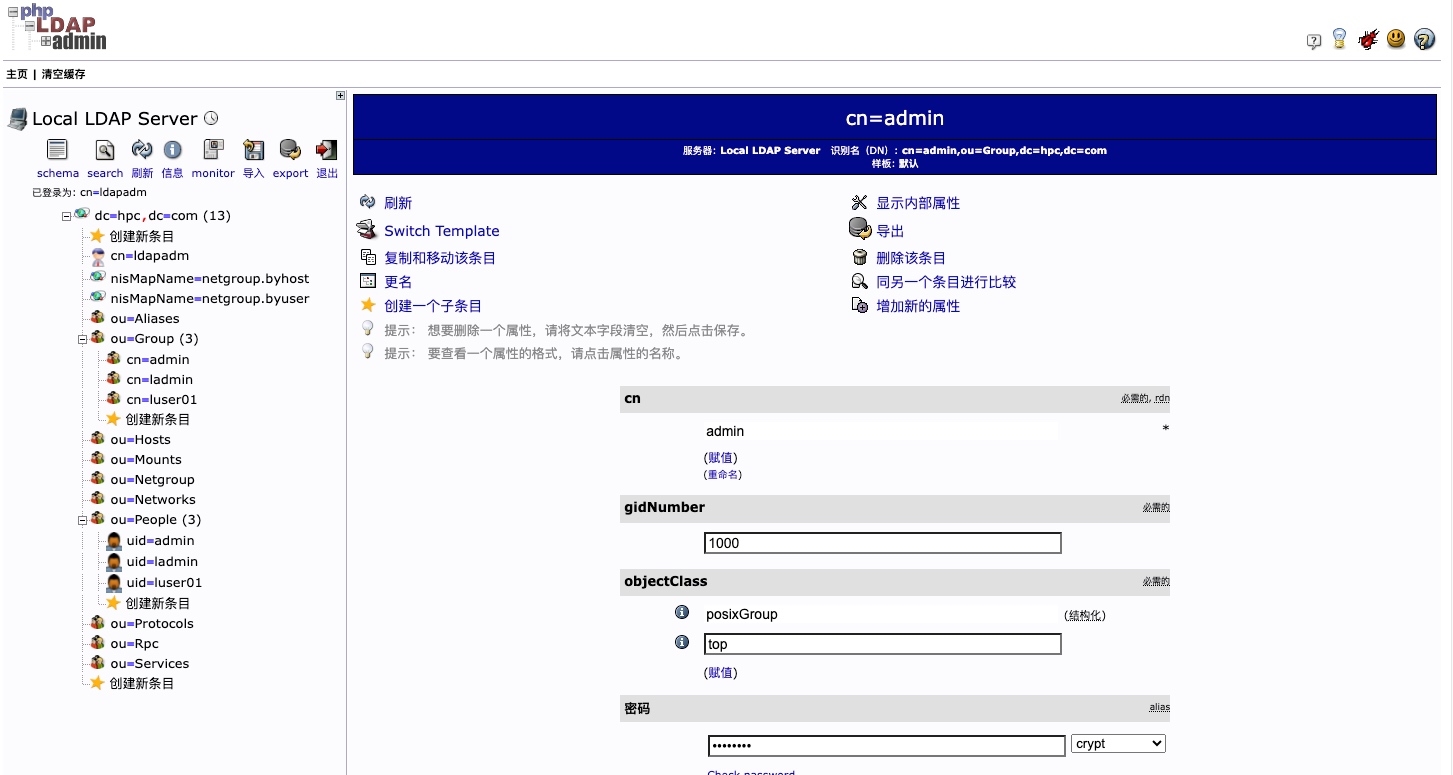Image resolution: width=1453 pixels, height=775 pixels.
Task: Click the red devil donate icon
Action: [1368, 39]
